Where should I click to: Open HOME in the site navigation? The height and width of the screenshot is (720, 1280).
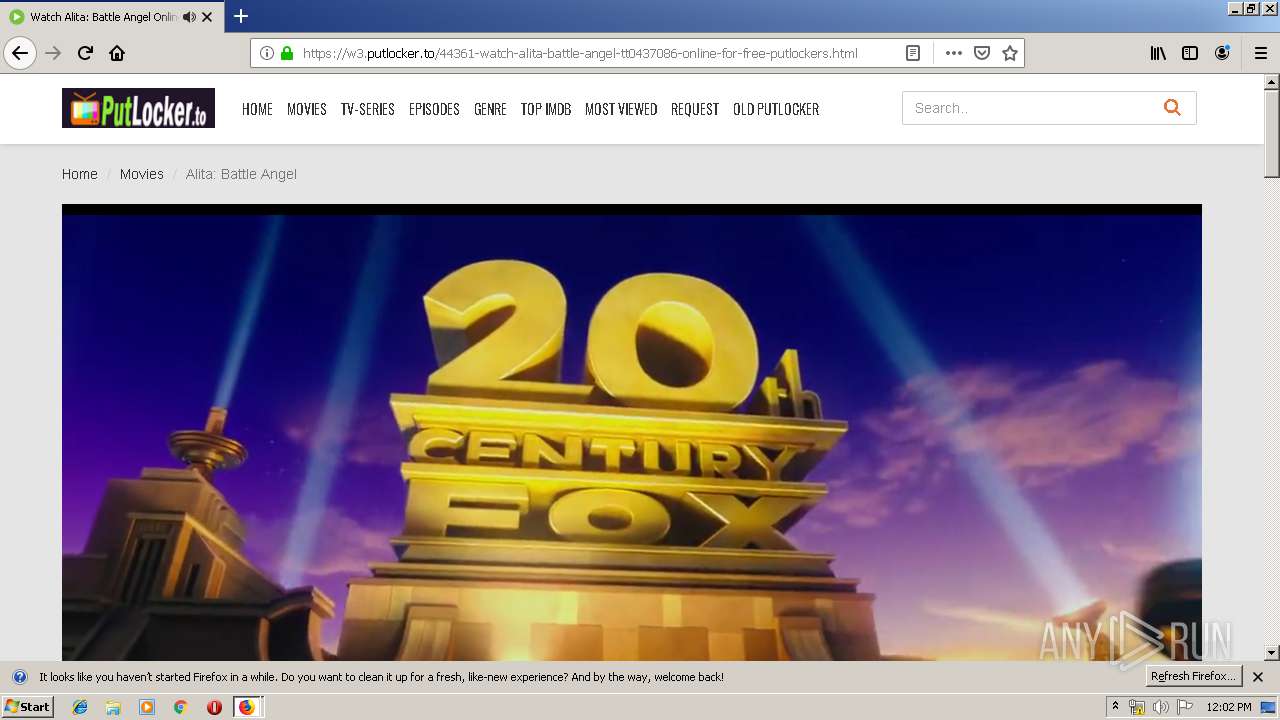click(x=257, y=109)
